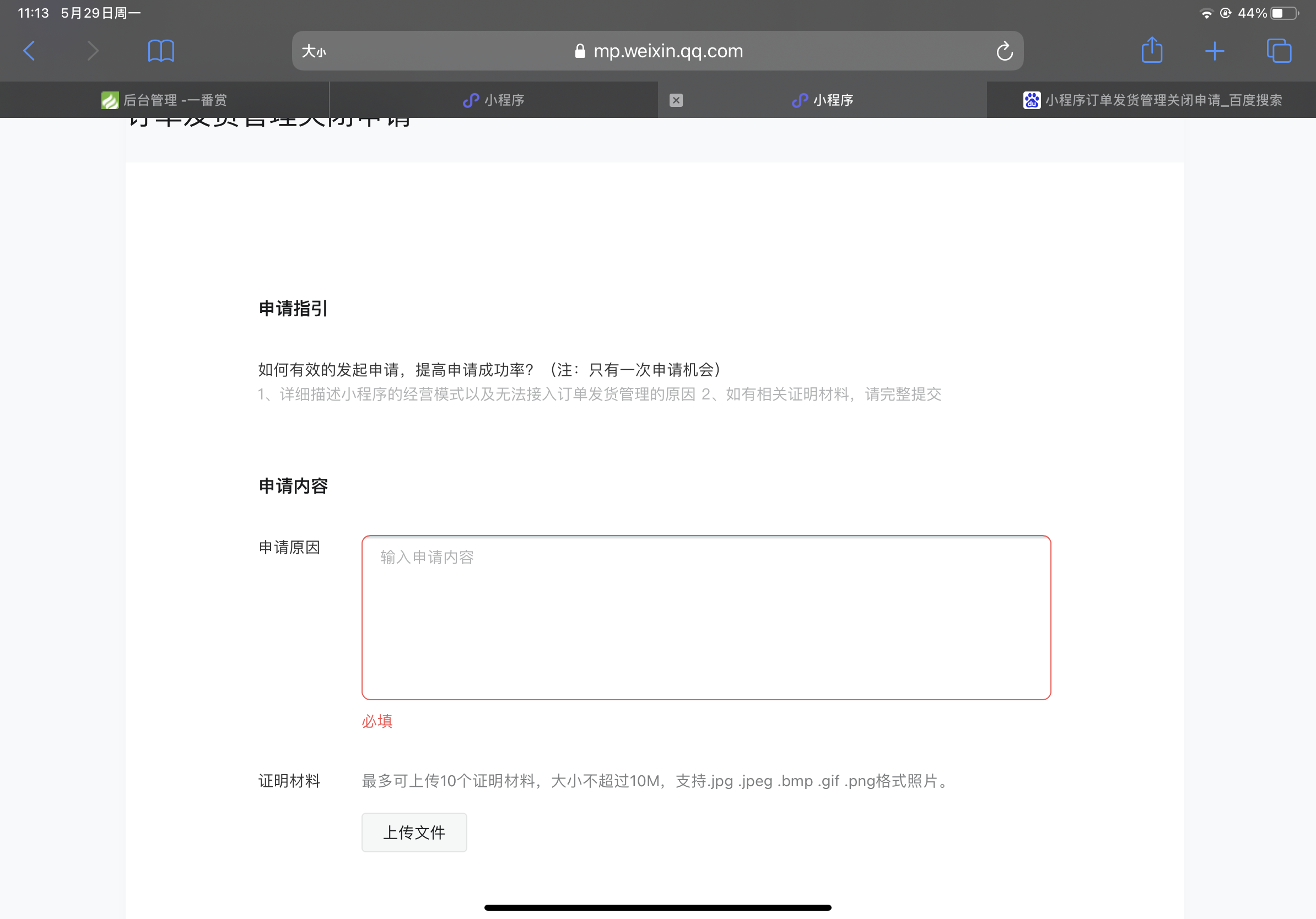Screen dimensions: 1316x919
Task: Open the 大小 text size menu
Action: pos(314,52)
